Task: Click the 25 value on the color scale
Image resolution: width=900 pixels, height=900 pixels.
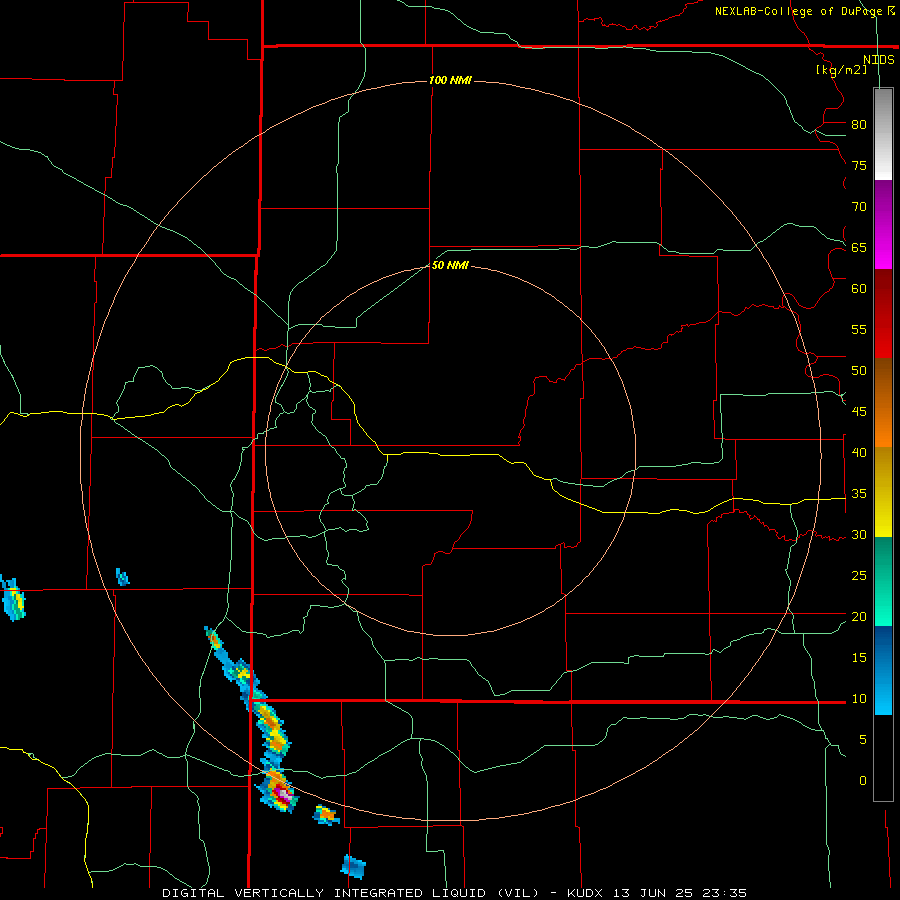Action: click(x=859, y=576)
